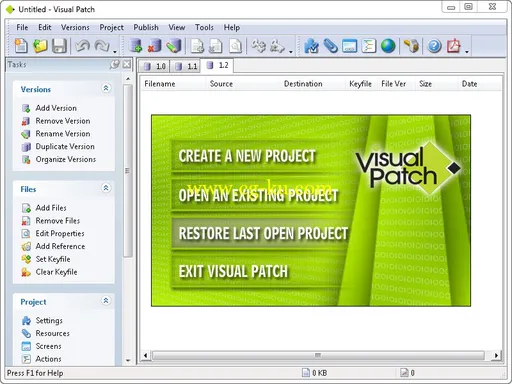Switch to version tab 1.0

point(154,66)
